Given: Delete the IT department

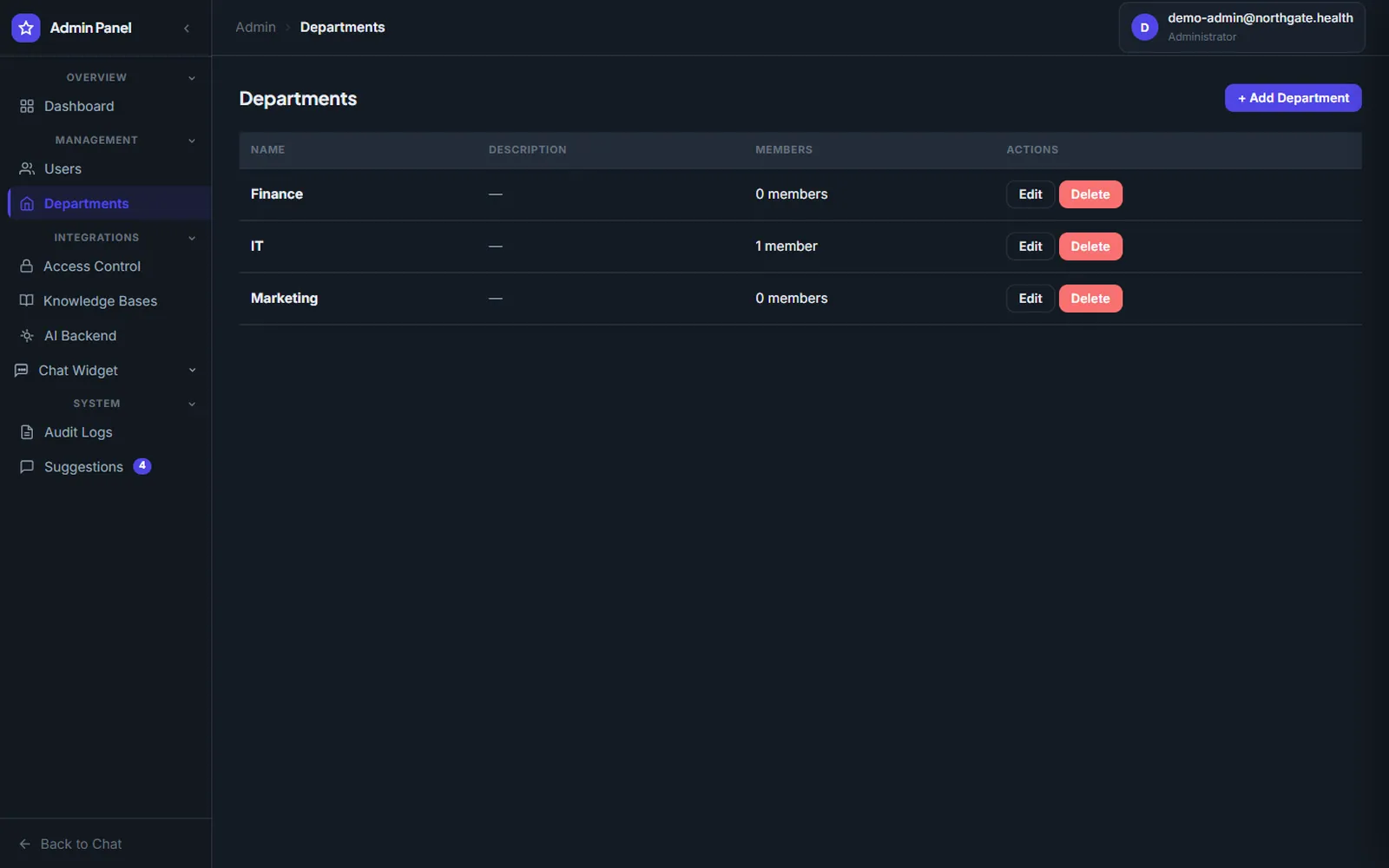Looking at the screenshot, I should point(1090,247).
